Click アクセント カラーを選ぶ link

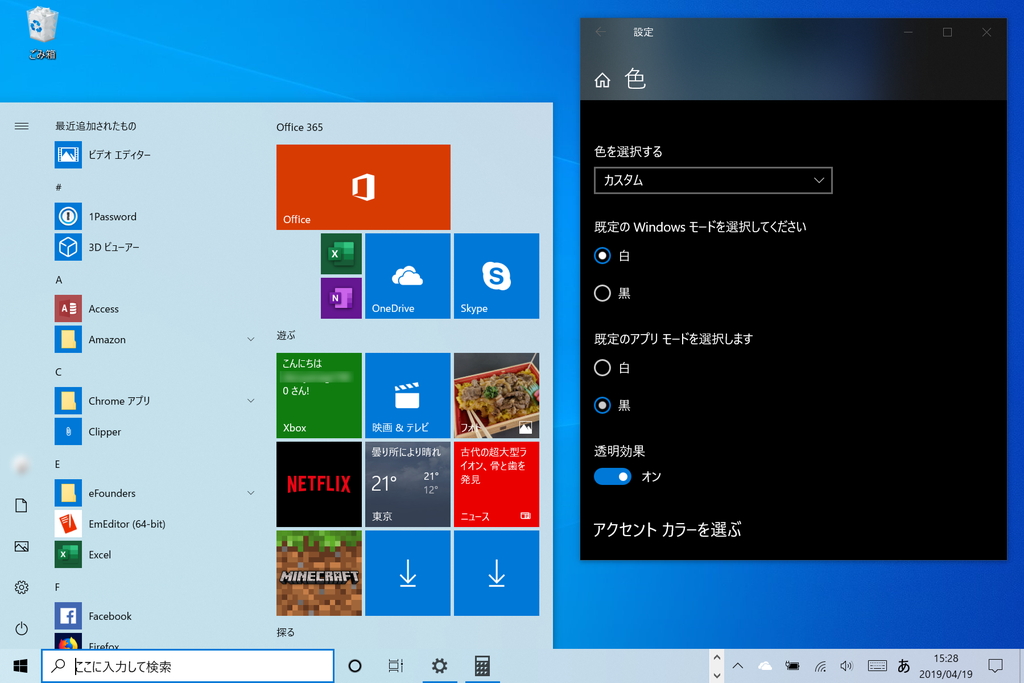click(664, 530)
